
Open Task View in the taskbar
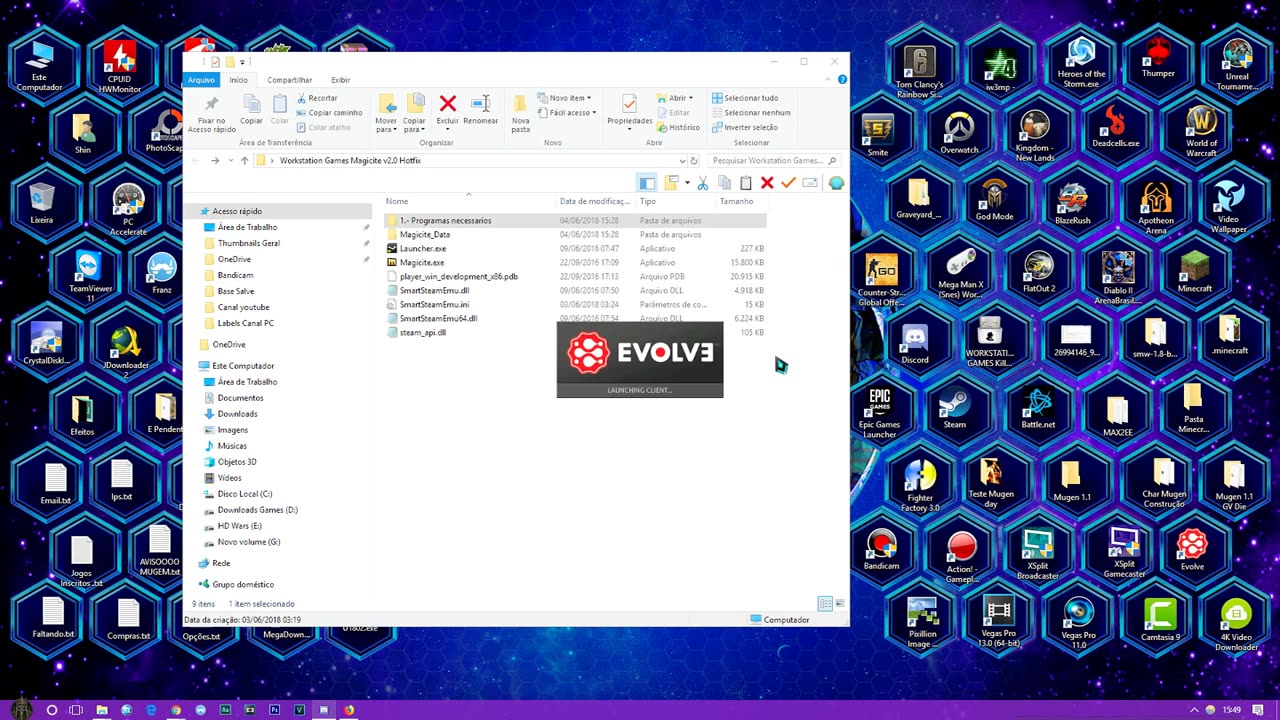(76, 710)
